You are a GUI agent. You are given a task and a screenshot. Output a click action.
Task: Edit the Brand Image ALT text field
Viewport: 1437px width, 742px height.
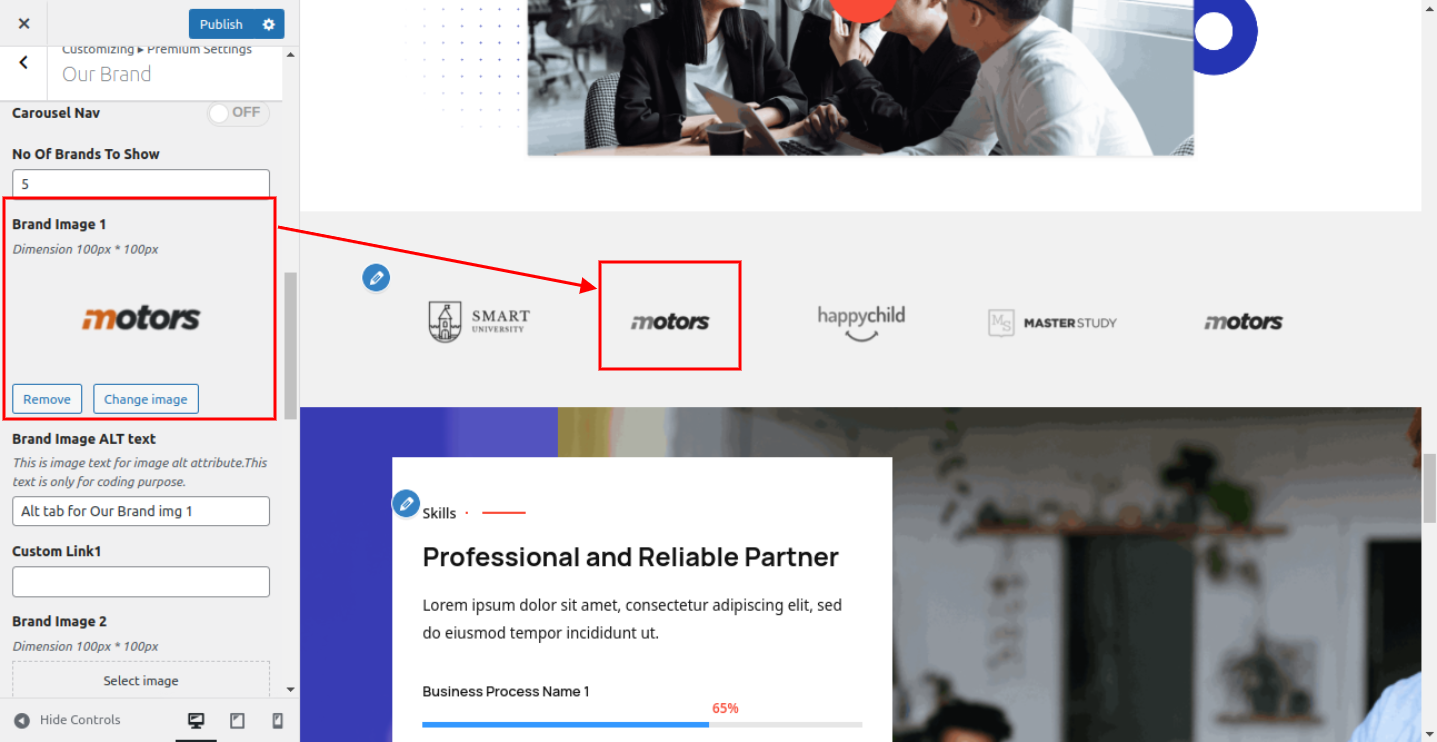(x=141, y=511)
